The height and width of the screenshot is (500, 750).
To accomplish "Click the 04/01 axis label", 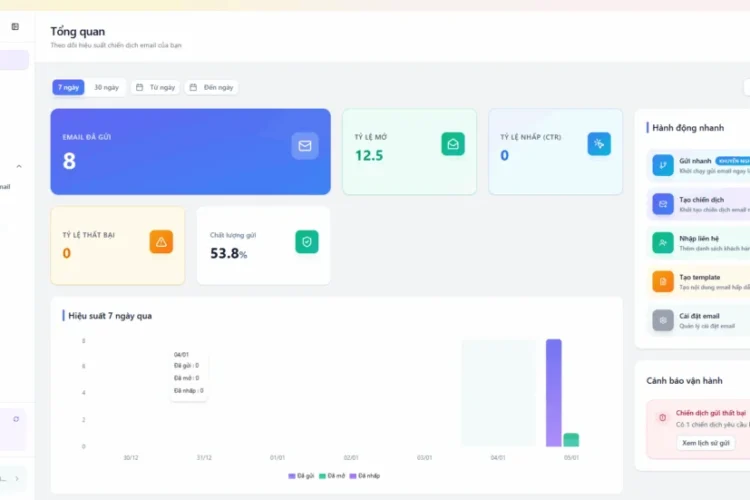I will coord(498,457).
